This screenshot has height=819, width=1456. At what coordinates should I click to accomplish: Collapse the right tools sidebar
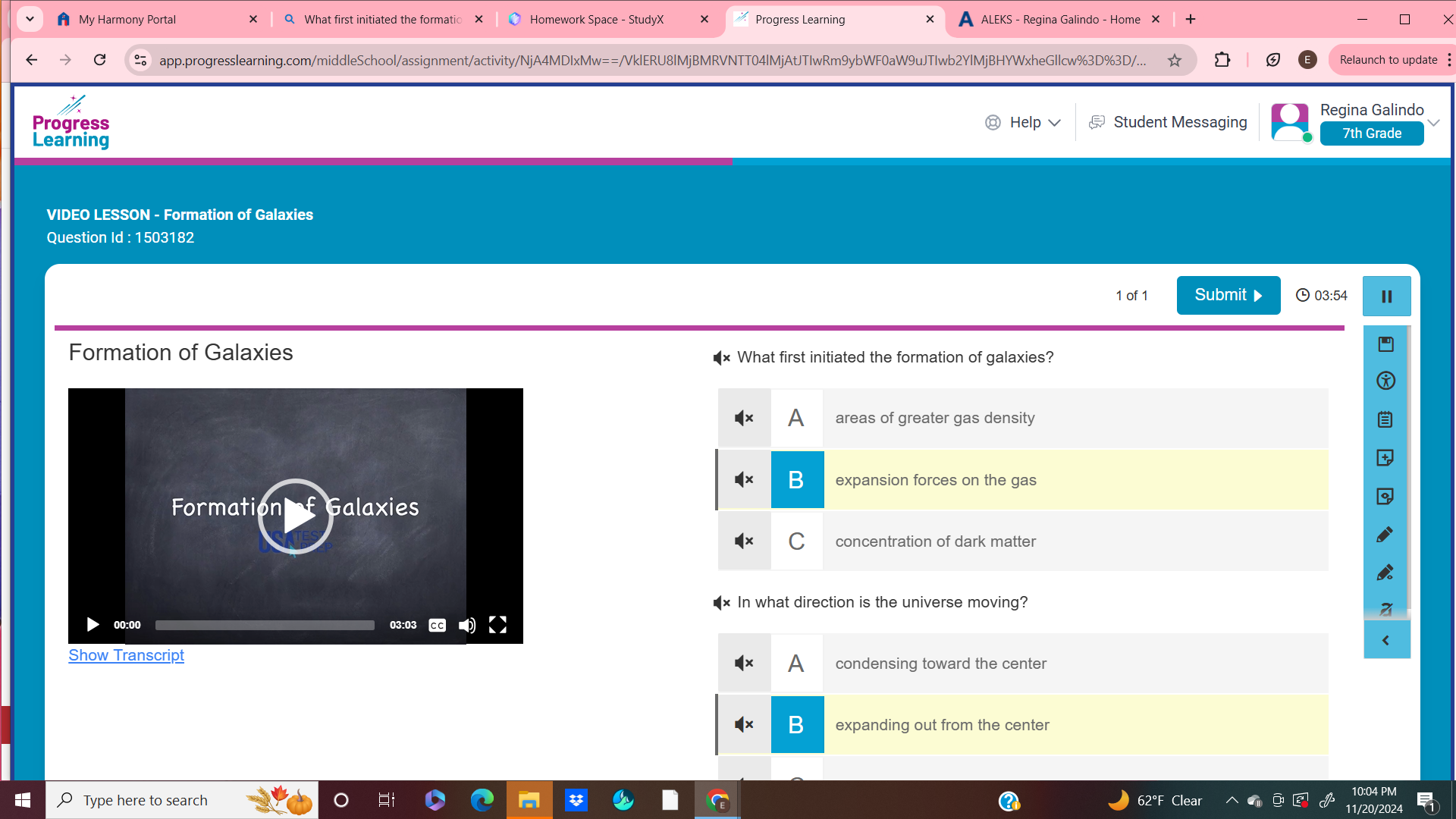1386,641
